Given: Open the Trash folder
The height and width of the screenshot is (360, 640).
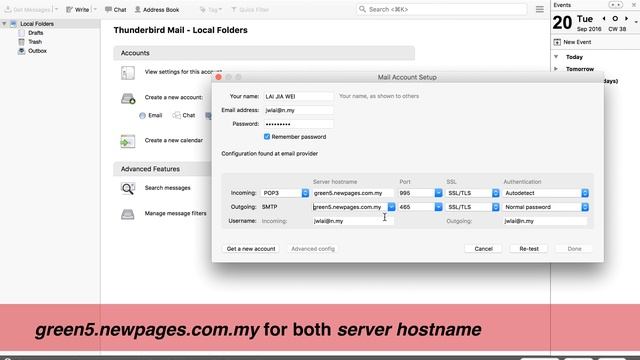Looking at the screenshot, I should pos(35,42).
